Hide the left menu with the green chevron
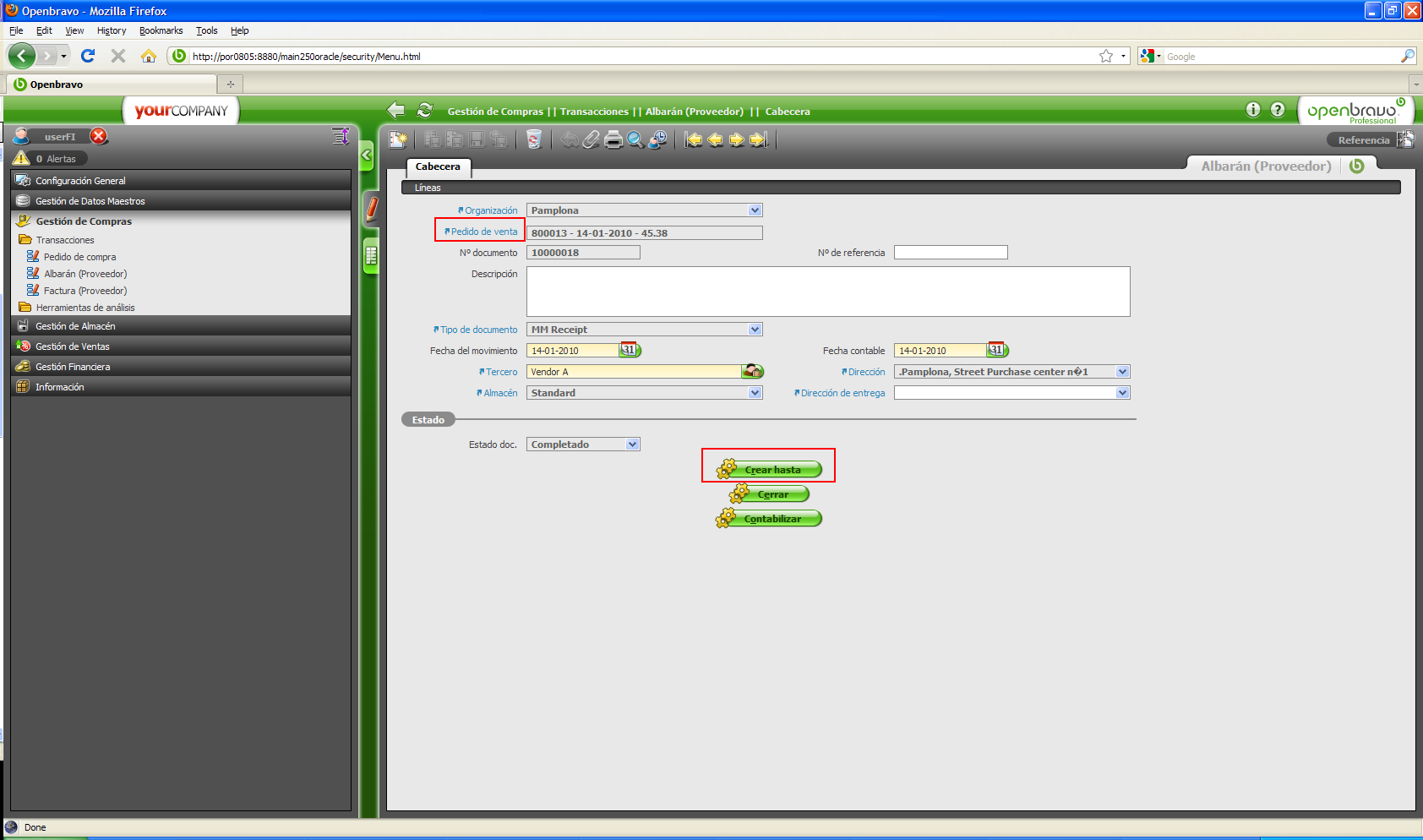Viewport: 1423px width, 840px height. (x=367, y=155)
